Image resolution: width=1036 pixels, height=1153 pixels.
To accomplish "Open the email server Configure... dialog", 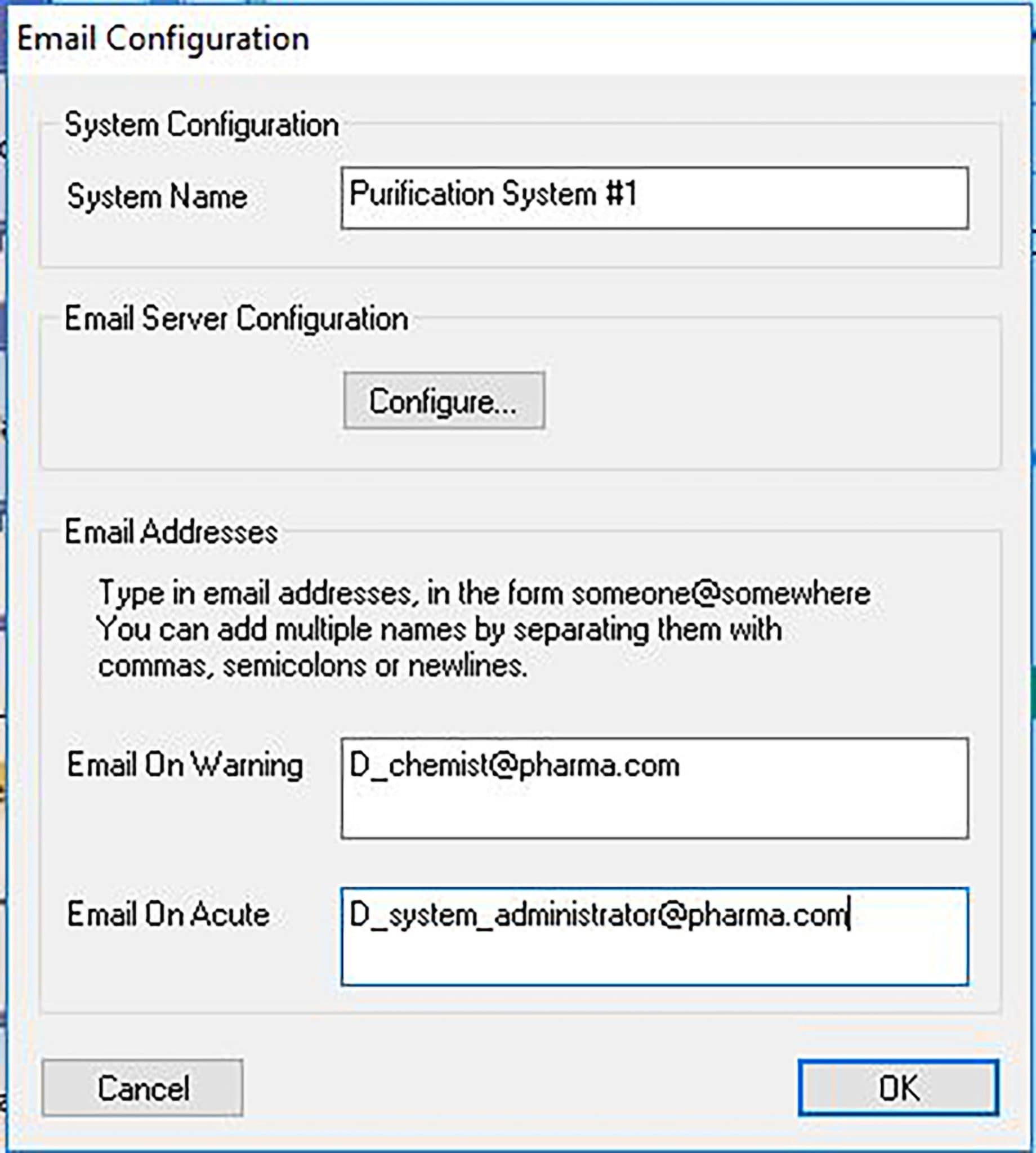I will 444,401.
